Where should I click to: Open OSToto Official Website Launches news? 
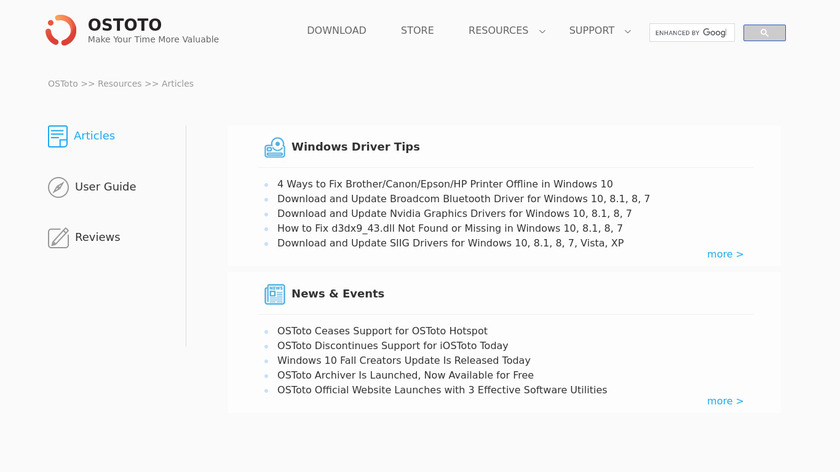pos(442,390)
